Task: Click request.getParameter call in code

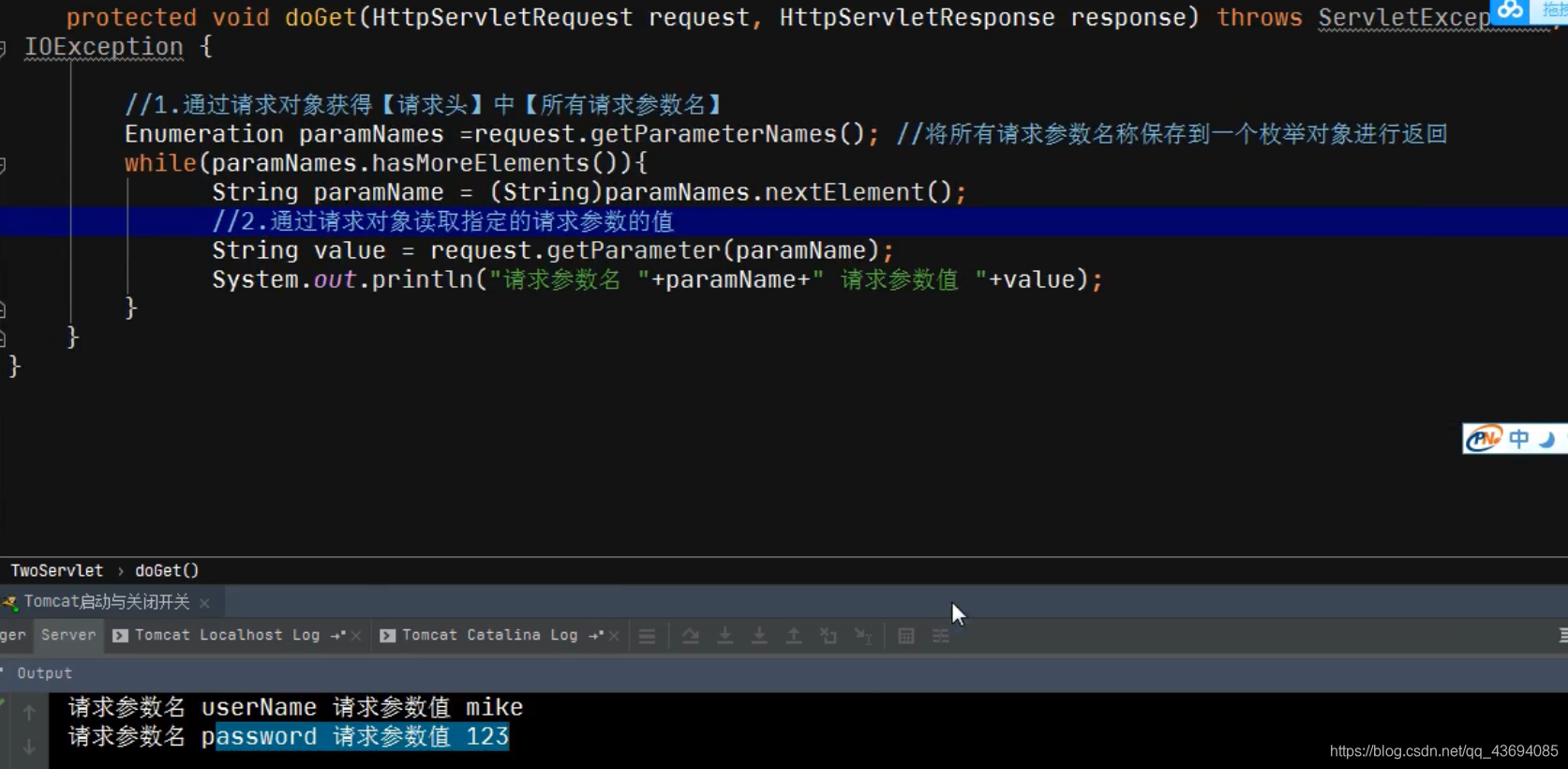Action: (x=575, y=250)
